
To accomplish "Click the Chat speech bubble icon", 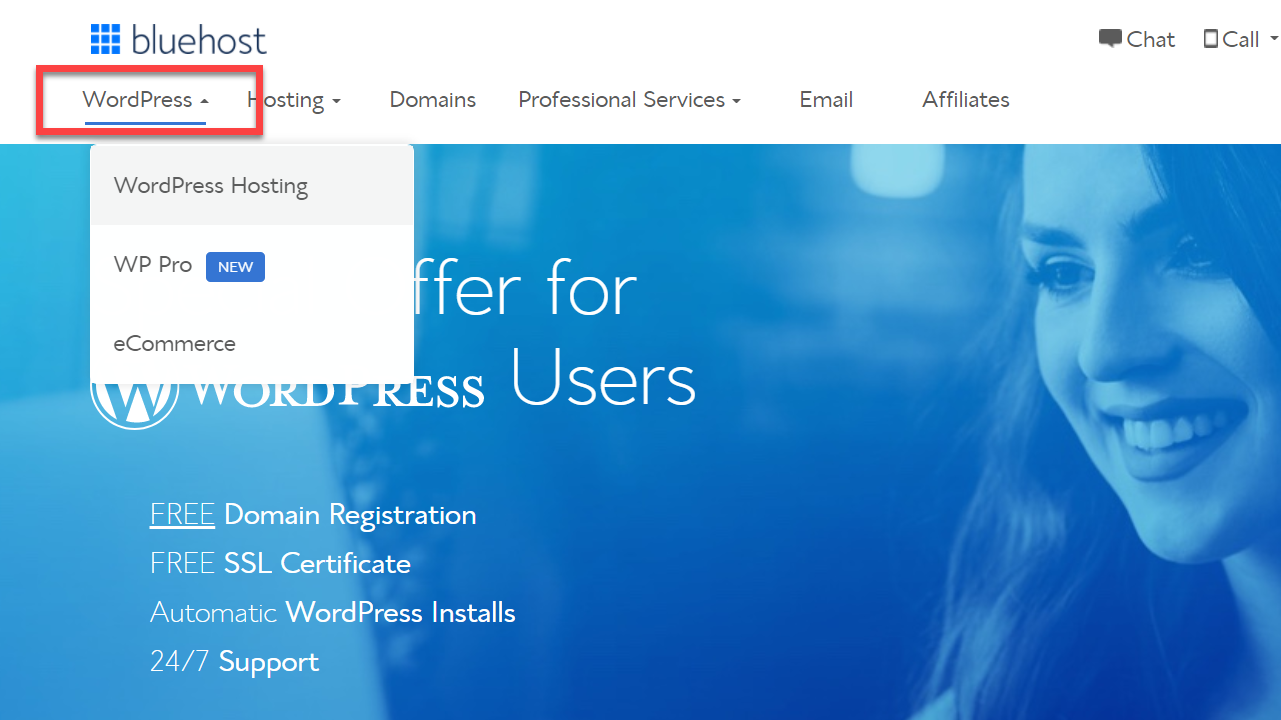I will tap(1110, 39).
